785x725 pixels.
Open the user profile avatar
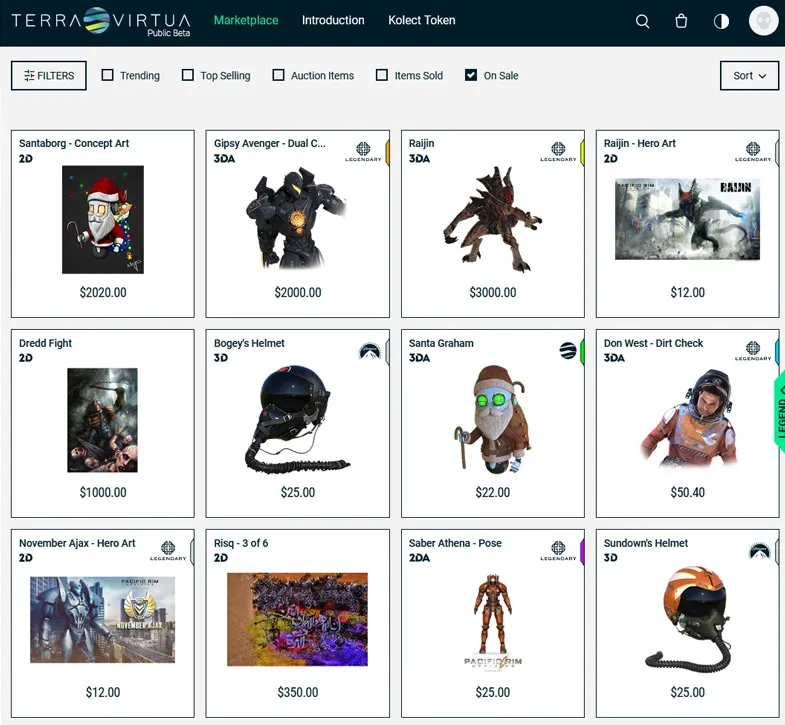click(x=763, y=21)
